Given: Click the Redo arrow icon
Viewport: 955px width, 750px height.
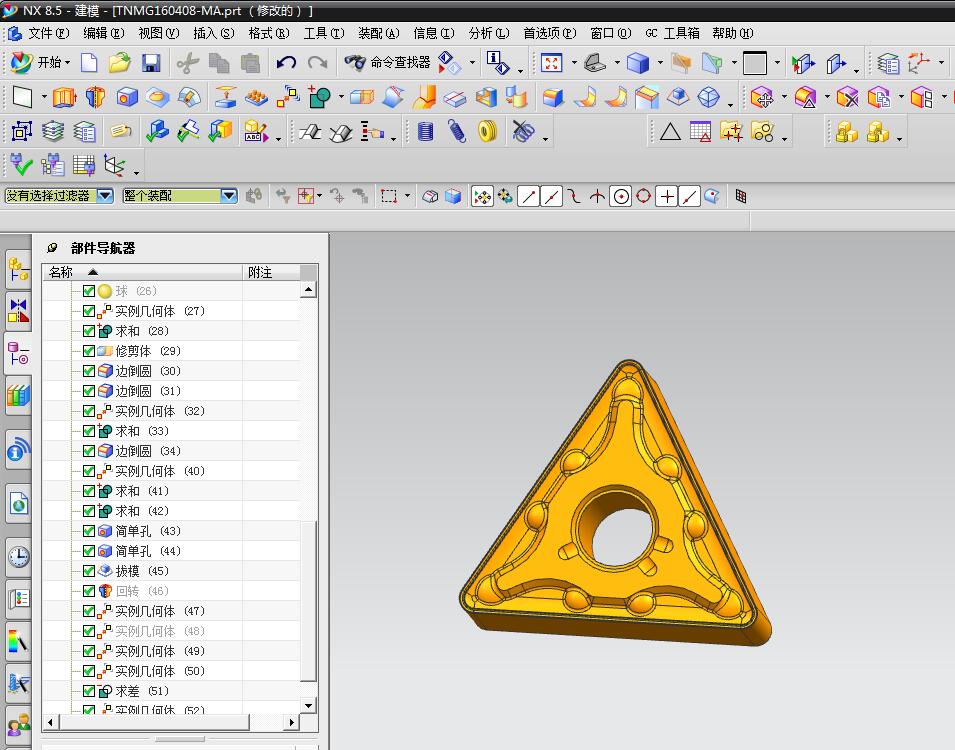Looking at the screenshot, I should [317, 62].
